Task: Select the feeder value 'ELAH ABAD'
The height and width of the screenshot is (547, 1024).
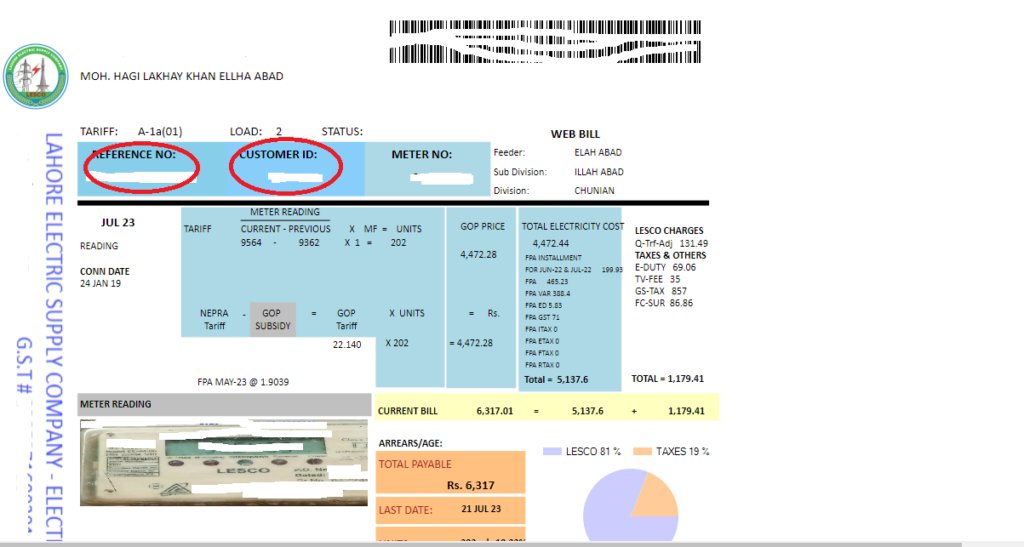Action: [x=598, y=152]
